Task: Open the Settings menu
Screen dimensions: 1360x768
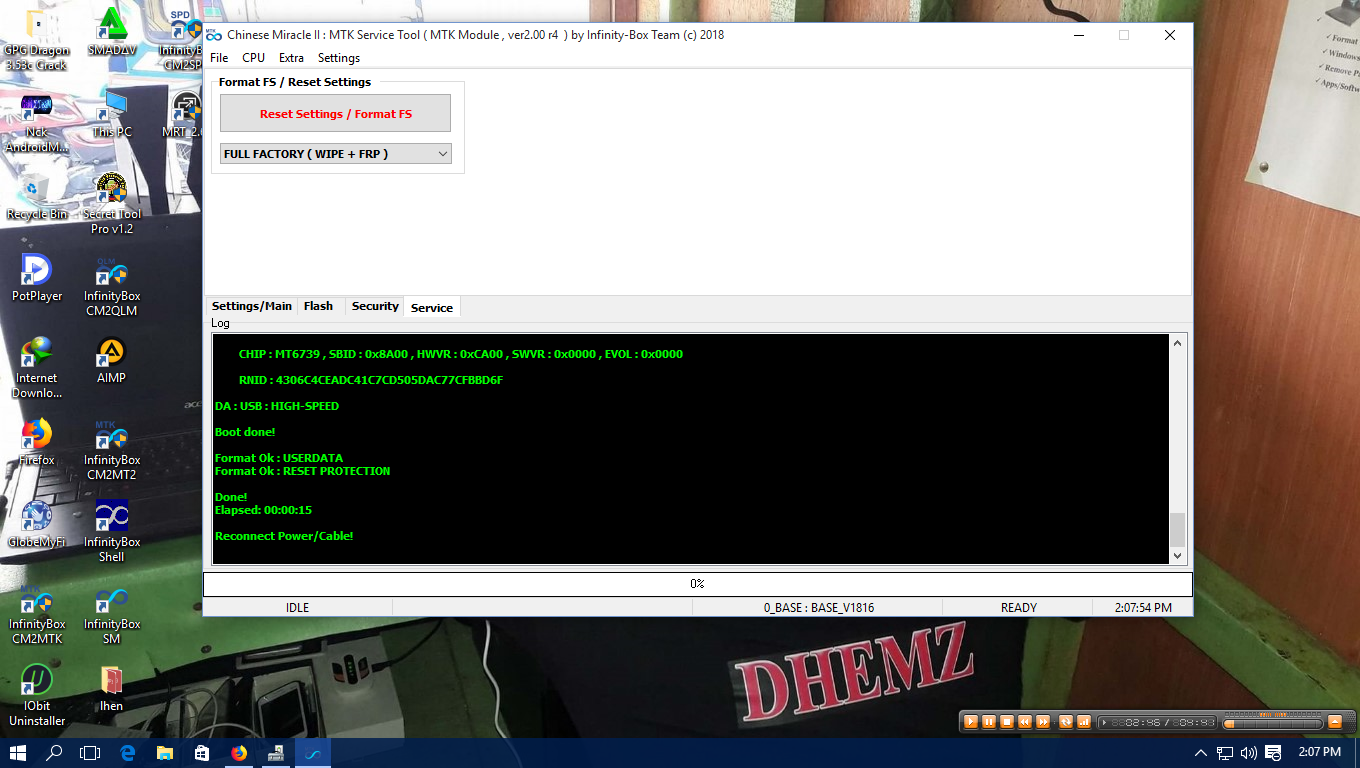Action: (339, 58)
